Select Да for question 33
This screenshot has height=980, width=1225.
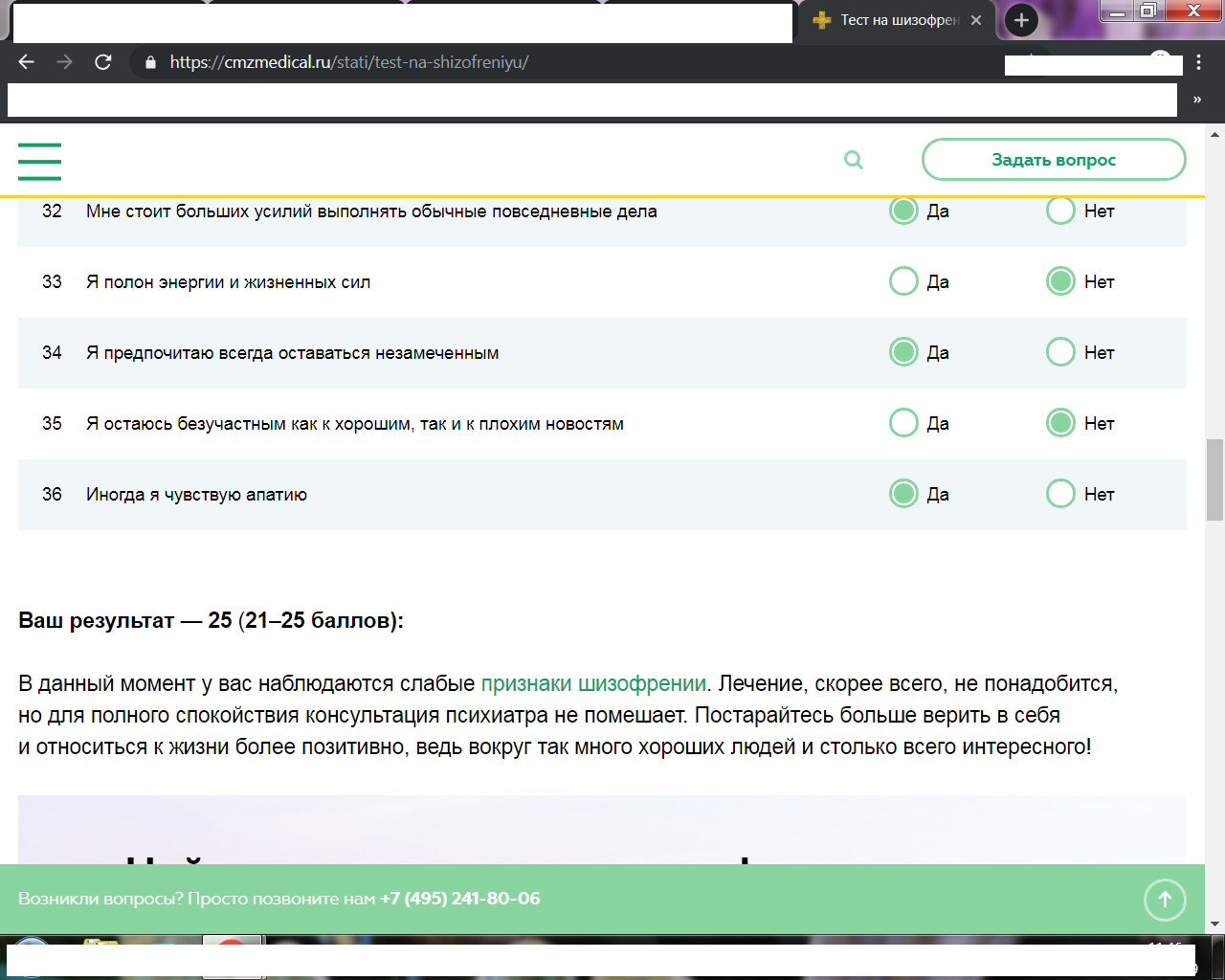pyautogui.click(x=903, y=281)
